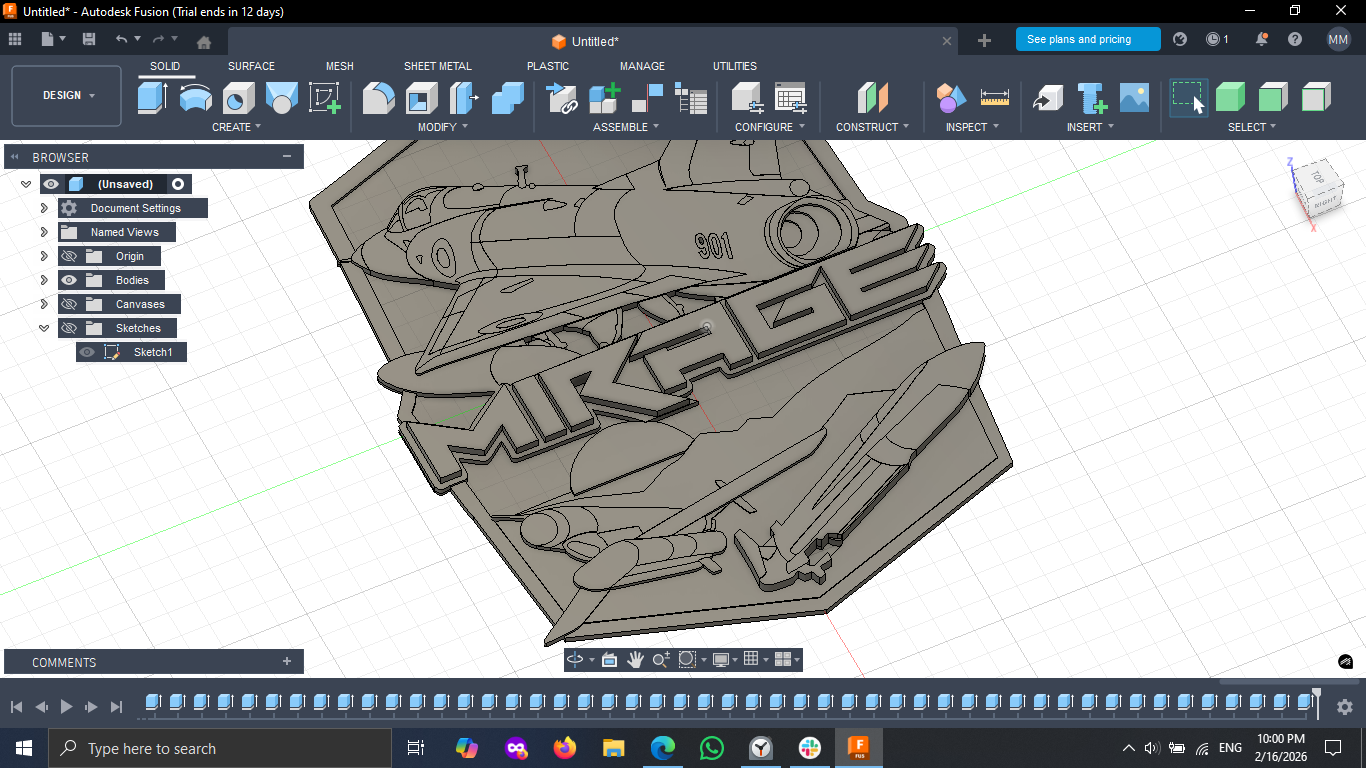Select the Extrude tool in Create
The width and height of the screenshot is (1366, 768).
[152, 97]
